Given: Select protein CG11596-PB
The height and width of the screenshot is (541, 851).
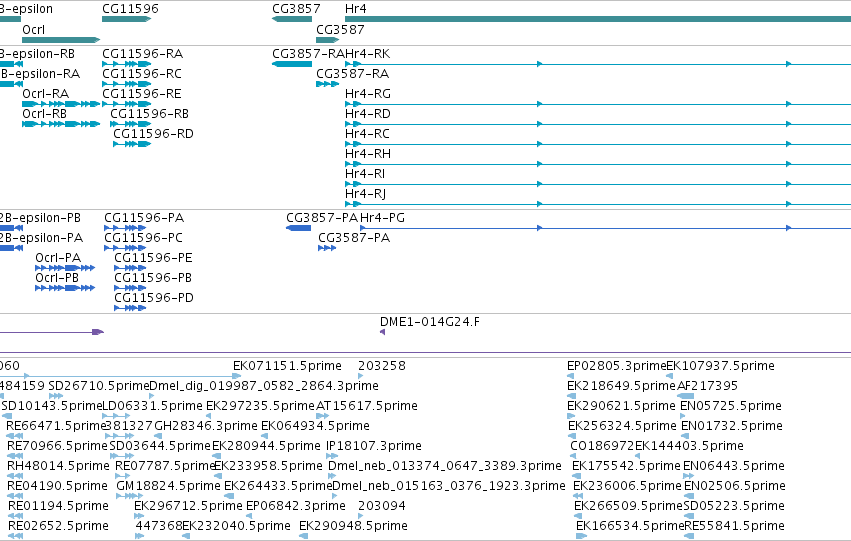Looking at the screenshot, I should tap(130, 288).
